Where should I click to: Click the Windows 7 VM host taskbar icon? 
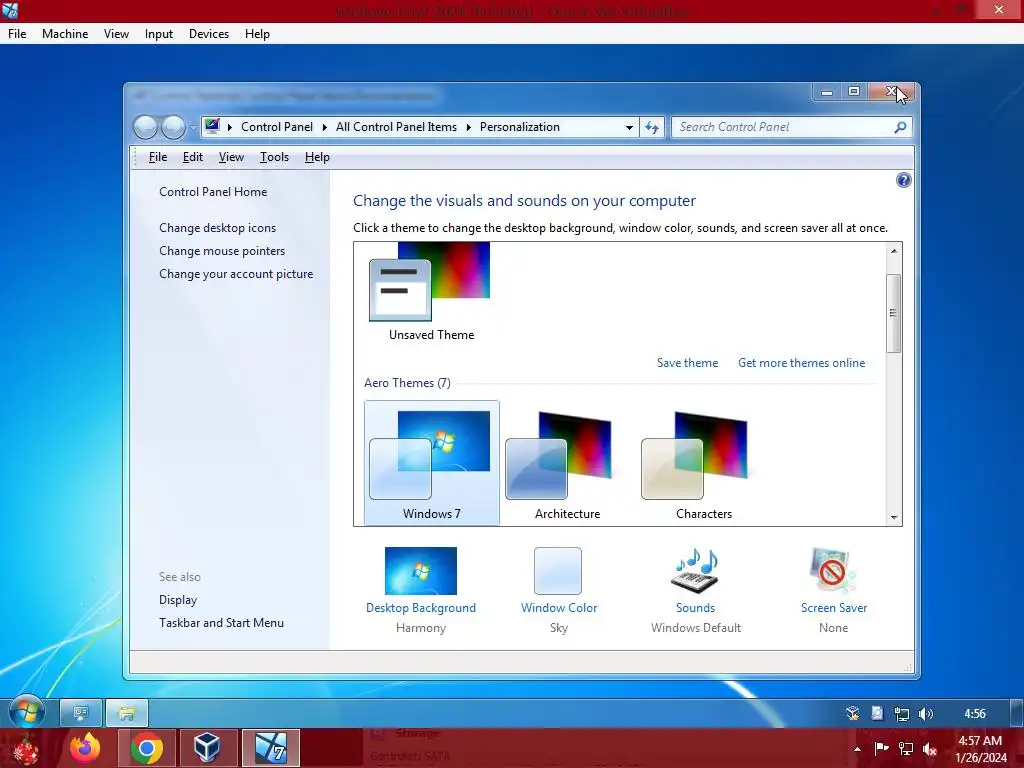coord(270,748)
